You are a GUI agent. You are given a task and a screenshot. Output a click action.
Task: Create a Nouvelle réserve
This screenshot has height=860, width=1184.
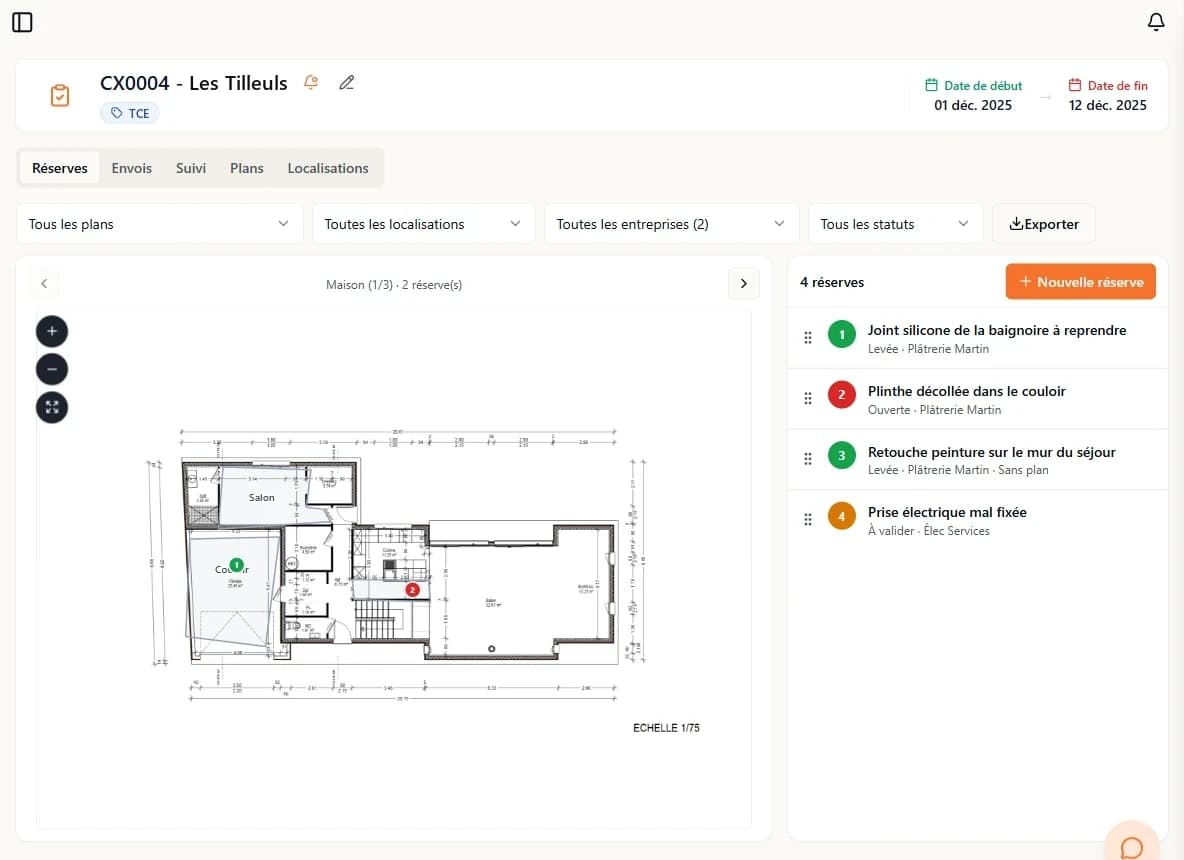tap(1081, 282)
